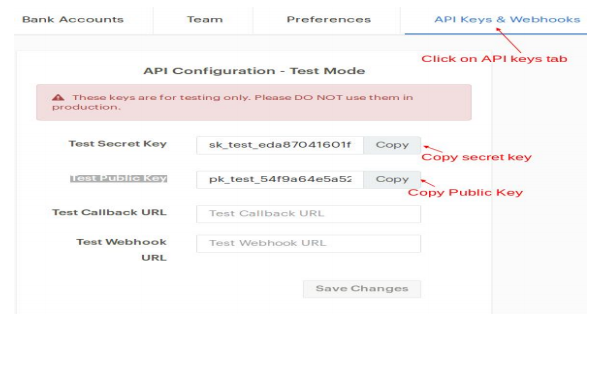Copy the Test Public Key

(392, 179)
